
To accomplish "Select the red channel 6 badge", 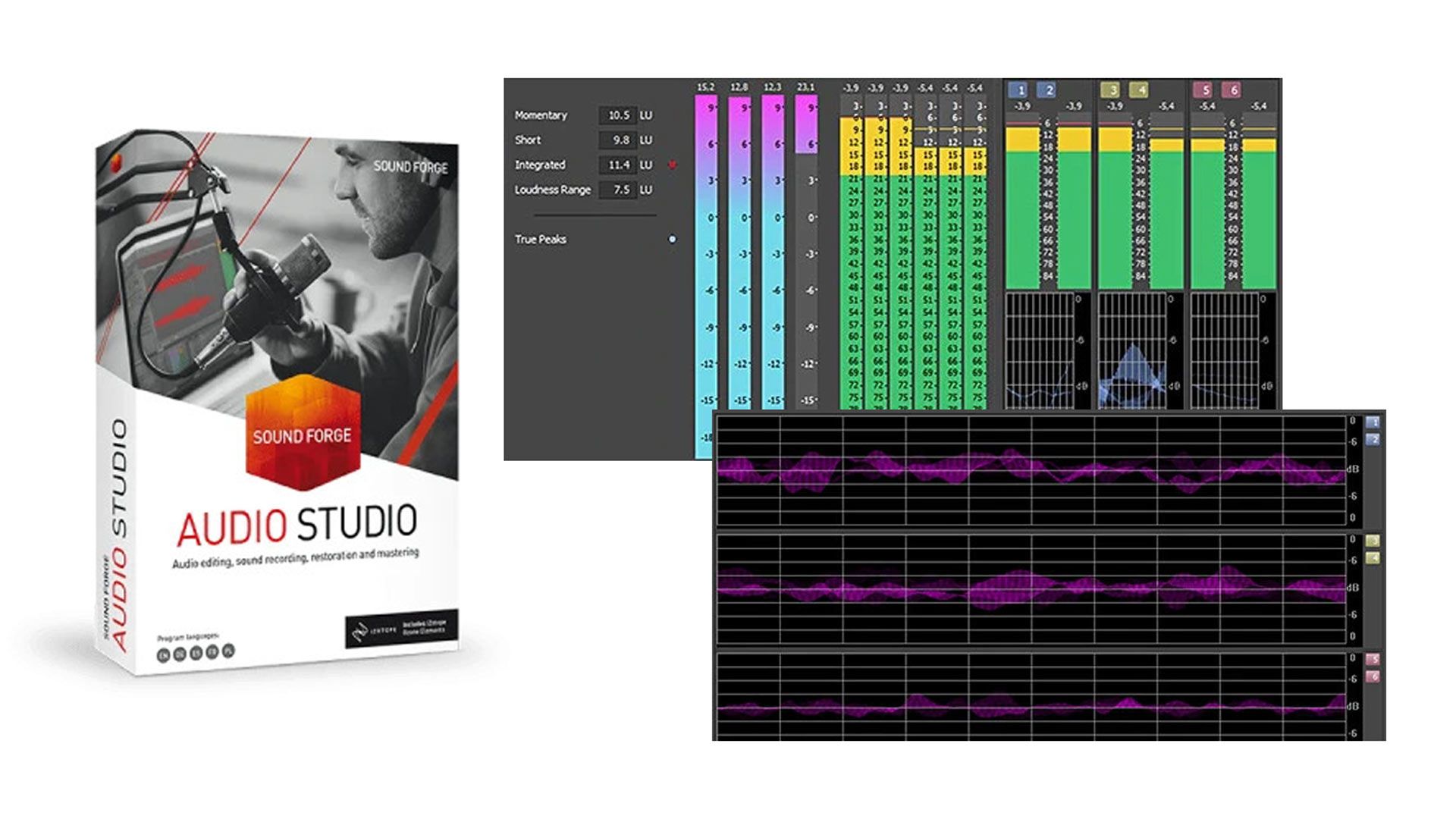I will coord(1233,89).
